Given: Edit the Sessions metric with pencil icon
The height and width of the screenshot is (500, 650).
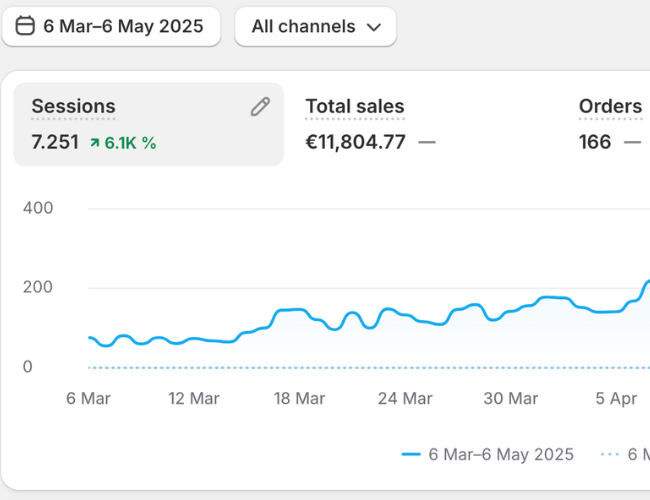Looking at the screenshot, I should (x=260, y=107).
